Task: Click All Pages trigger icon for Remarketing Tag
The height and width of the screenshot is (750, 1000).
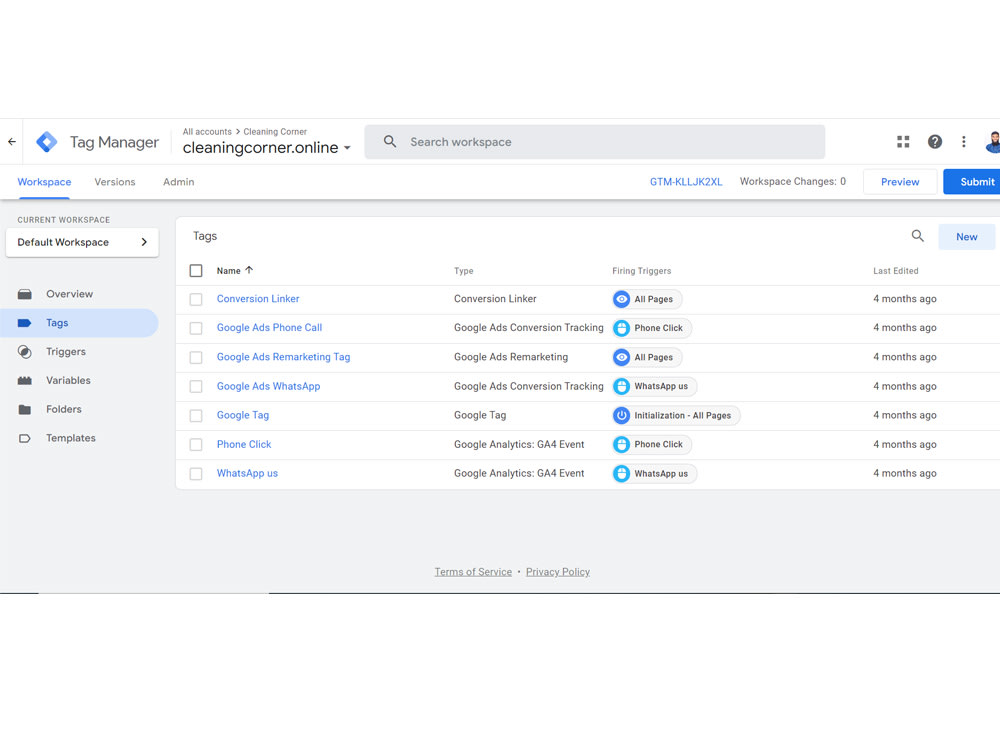Action: pos(621,357)
